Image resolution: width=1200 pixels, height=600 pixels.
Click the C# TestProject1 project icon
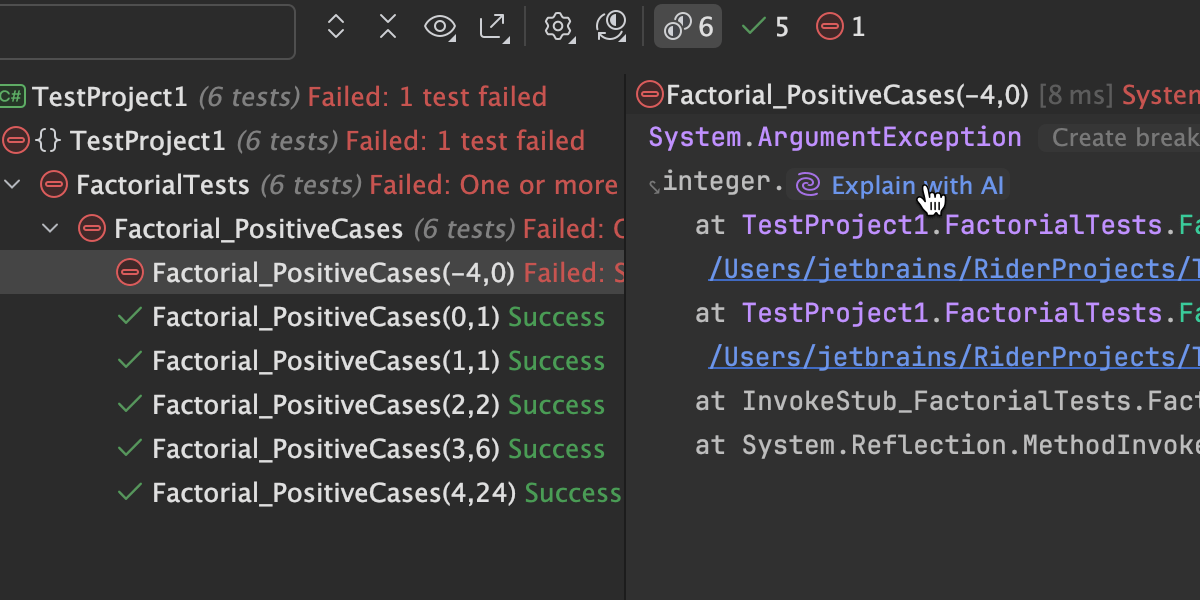pos(12,97)
